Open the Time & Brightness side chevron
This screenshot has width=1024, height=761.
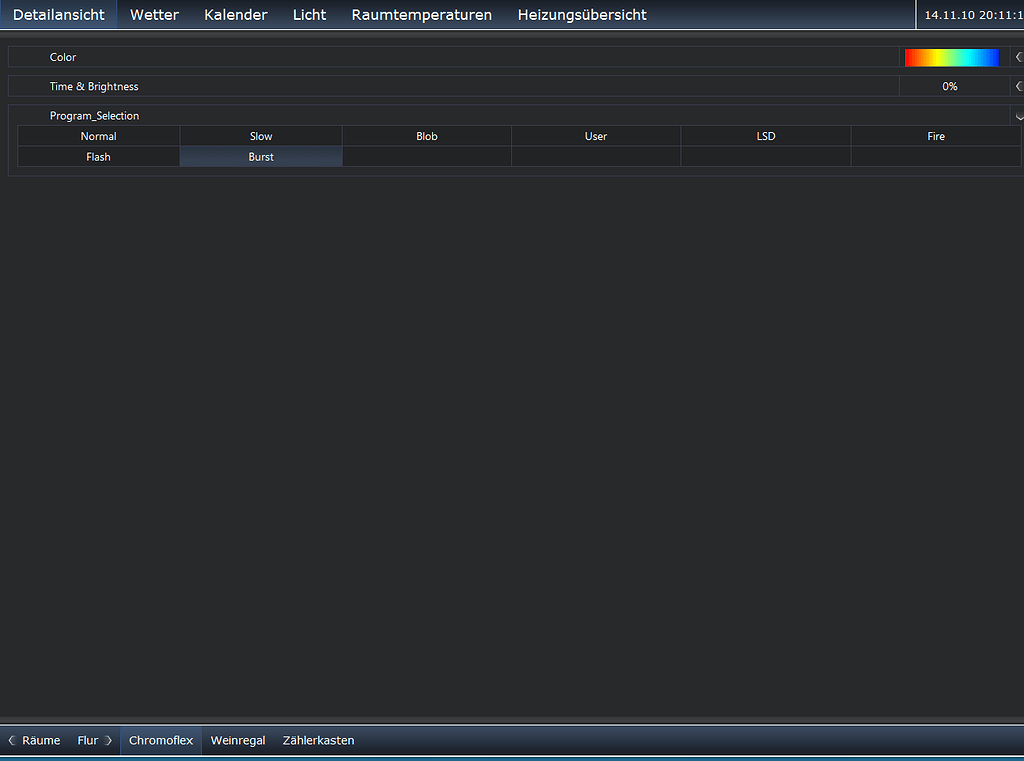1018,86
